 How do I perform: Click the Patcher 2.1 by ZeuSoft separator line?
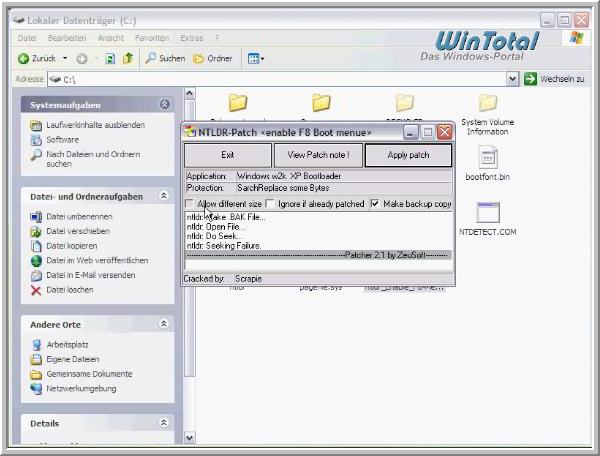tap(318, 255)
